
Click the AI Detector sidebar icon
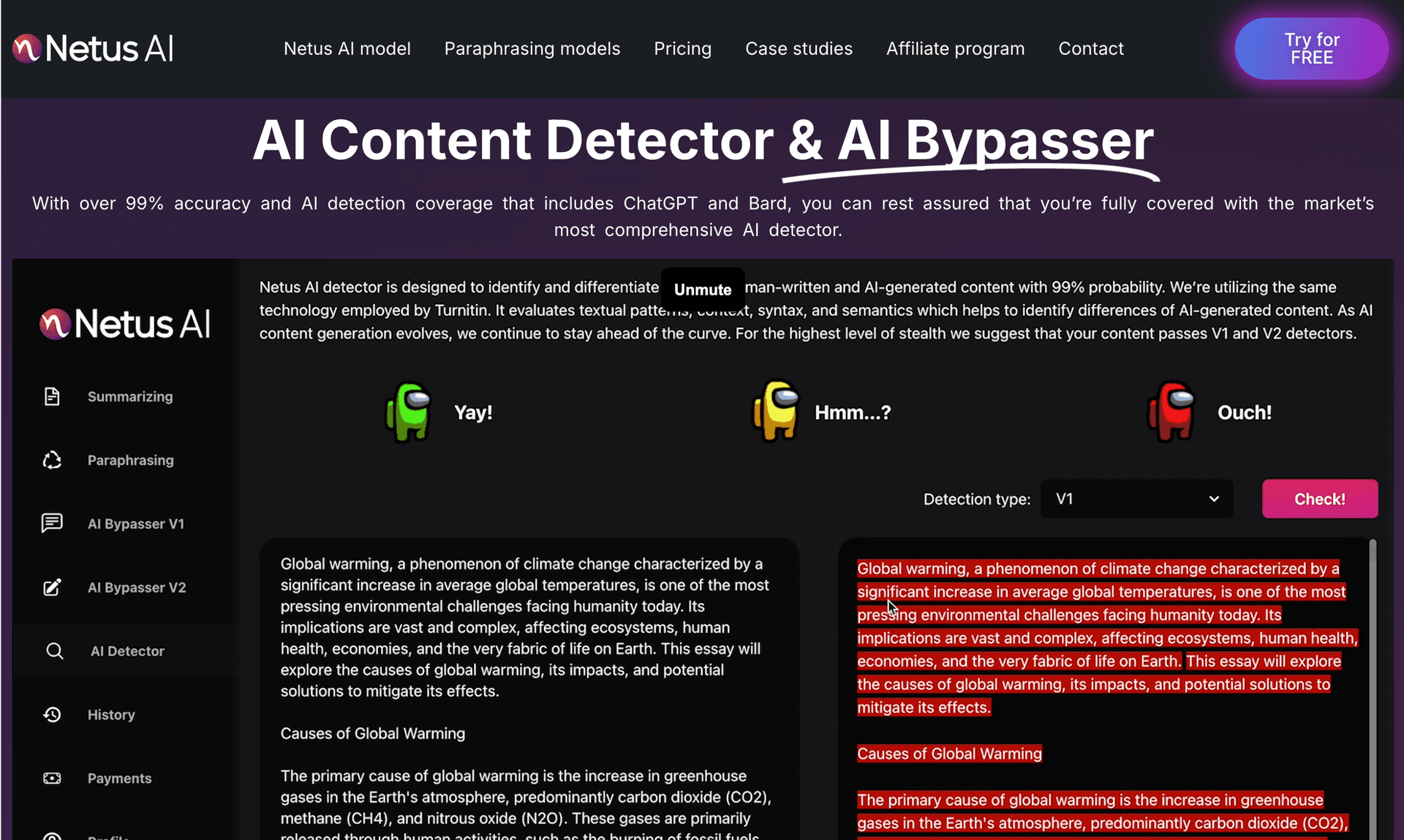(54, 650)
